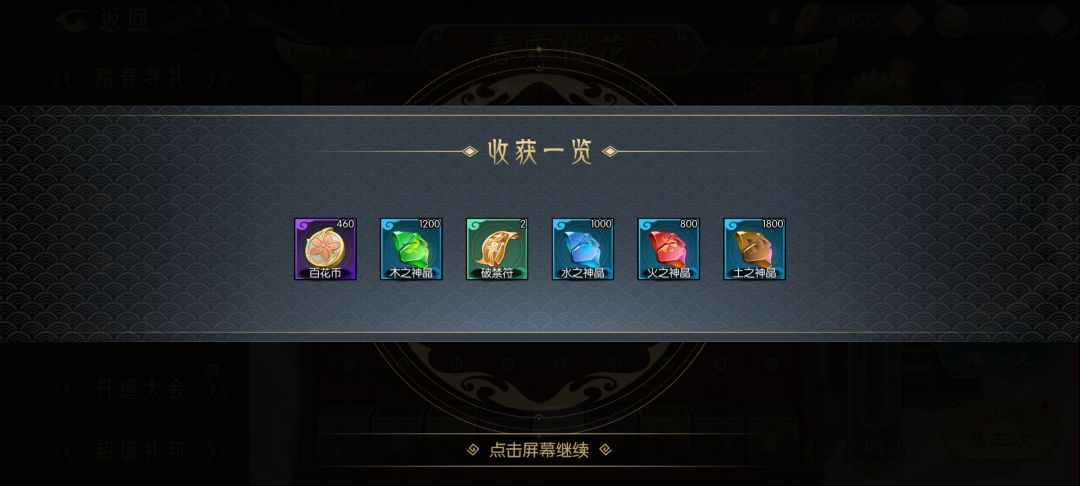This screenshot has width=1080, height=486.
Task: Click 点击屏幕继续 to continue
Action: [539, 450]
